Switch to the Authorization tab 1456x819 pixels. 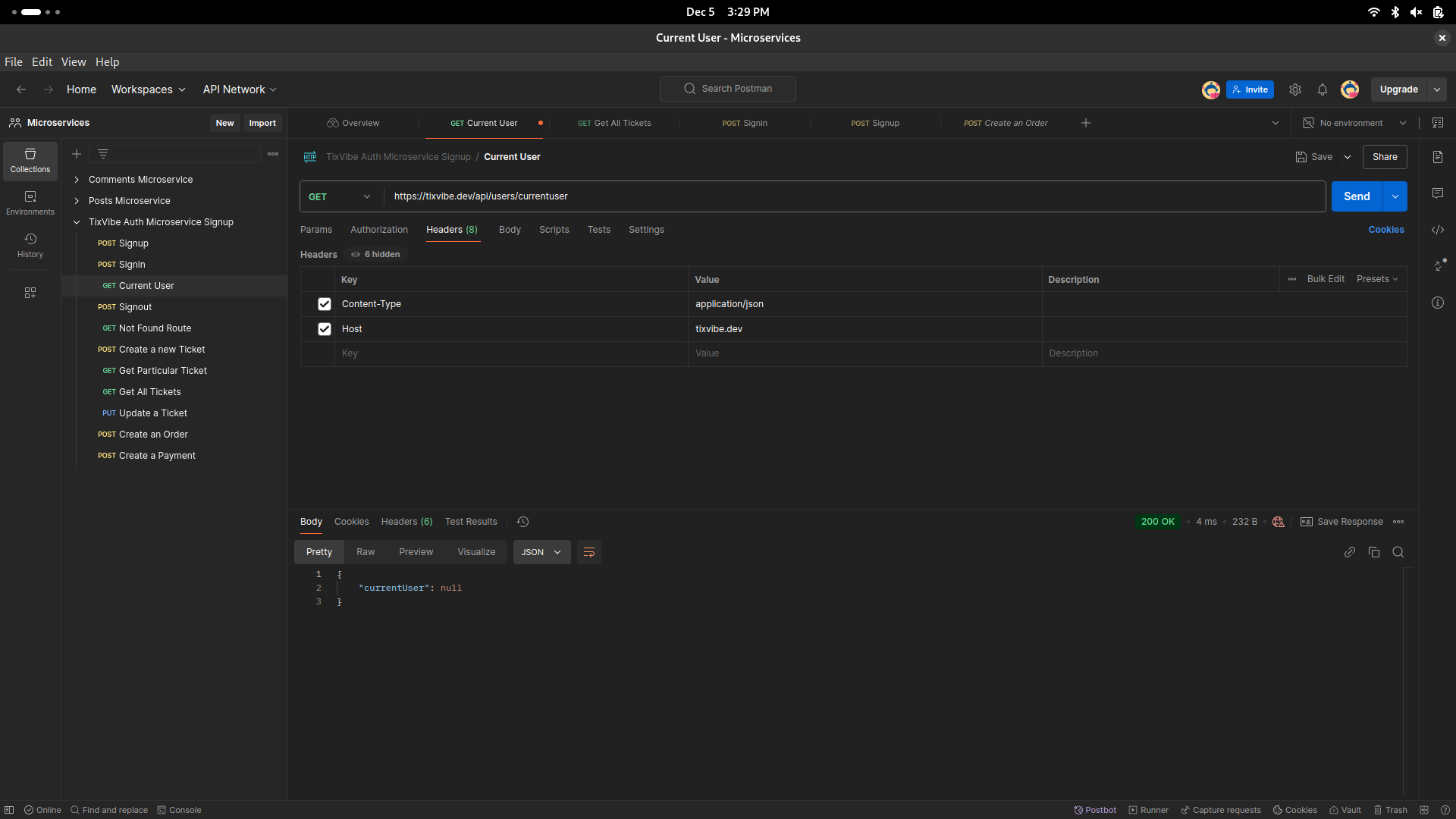click(x=379, y=230)
